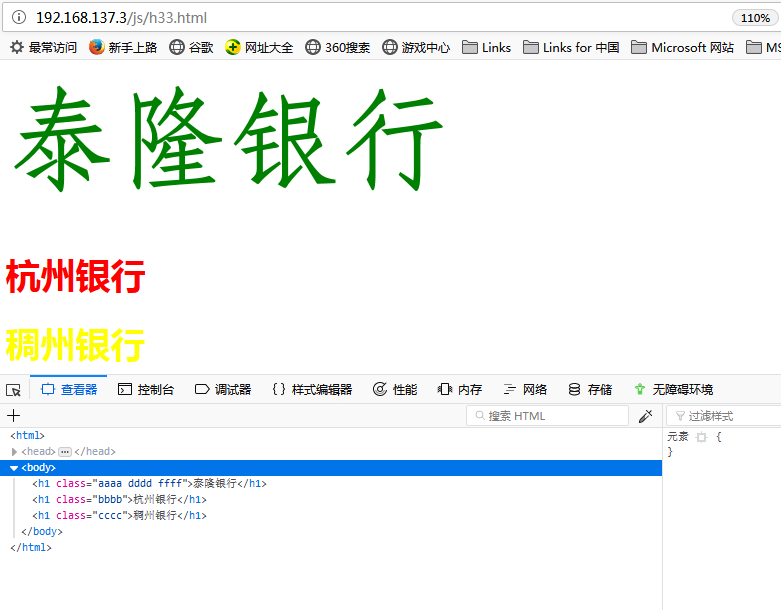Click the 过滤样式 filter styles field
The width and height of the screenshot is (781, 610).
(724, 416)
